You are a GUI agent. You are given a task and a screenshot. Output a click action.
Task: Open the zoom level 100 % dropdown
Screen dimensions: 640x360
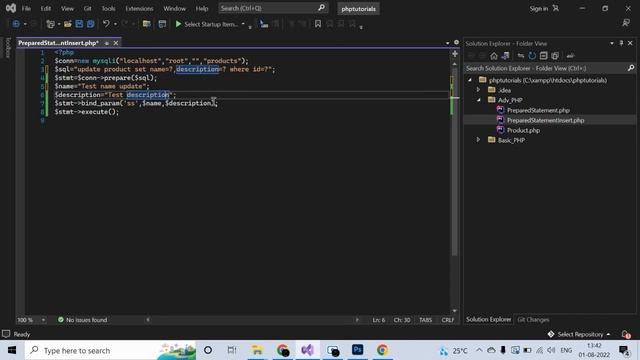point(43,320)
